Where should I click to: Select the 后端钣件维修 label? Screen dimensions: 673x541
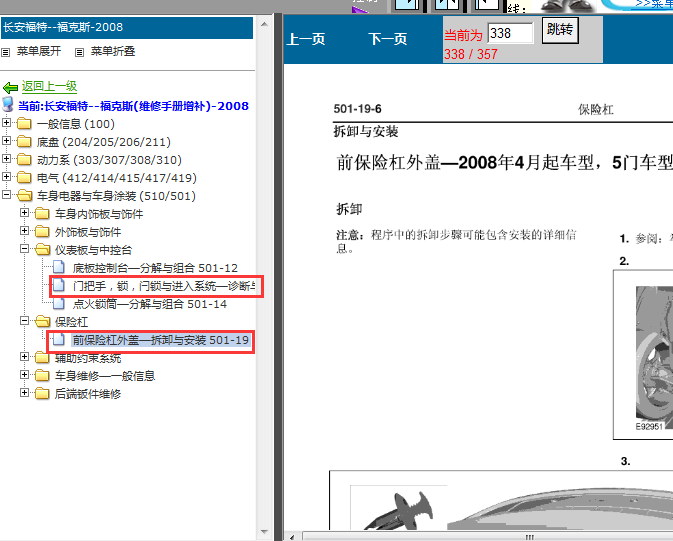coord(88,394)
